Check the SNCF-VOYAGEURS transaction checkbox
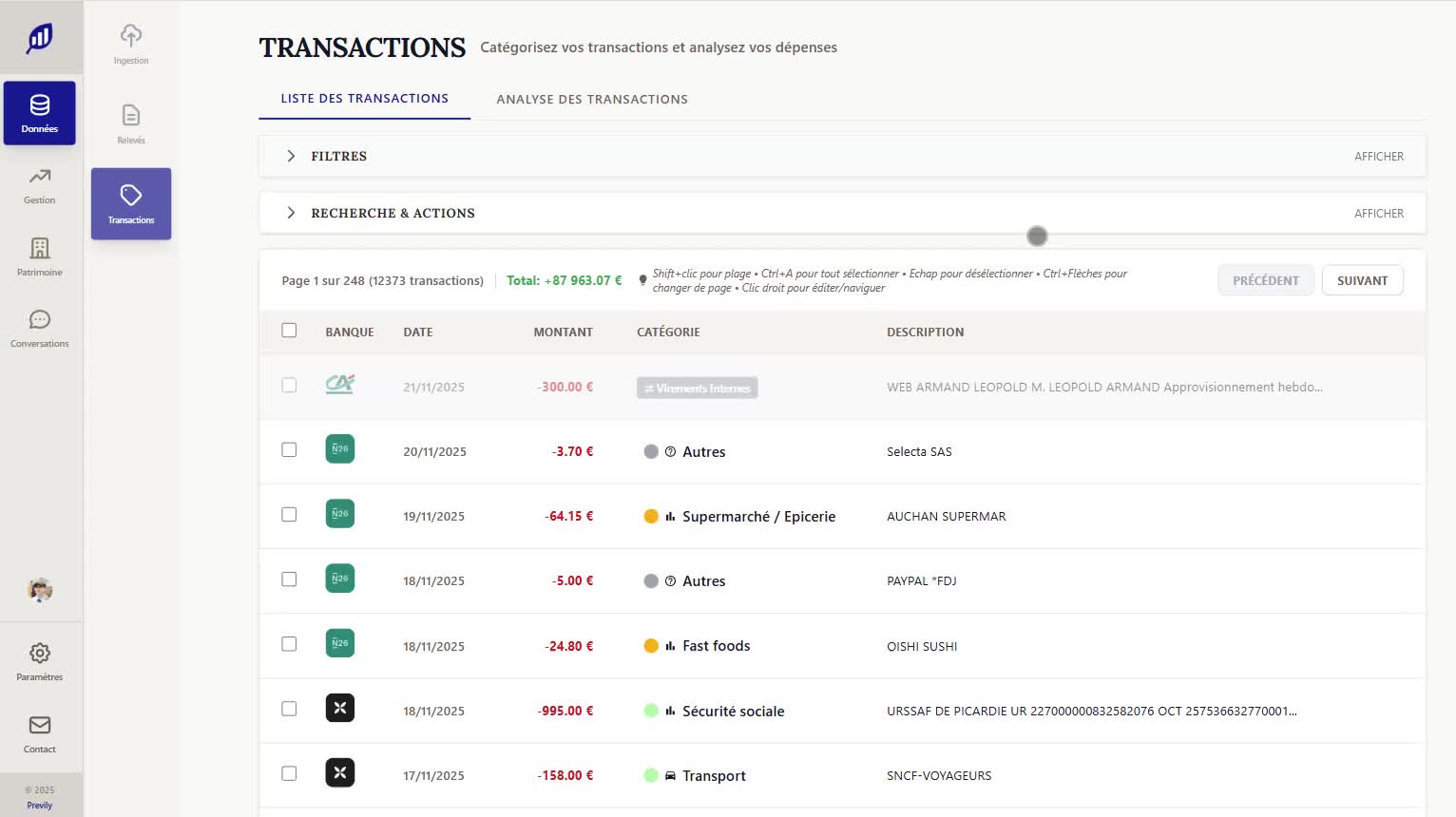Image resolution: width=1456 pixels, height=817 pixels. pyautogui.click(x=289, y=773)
